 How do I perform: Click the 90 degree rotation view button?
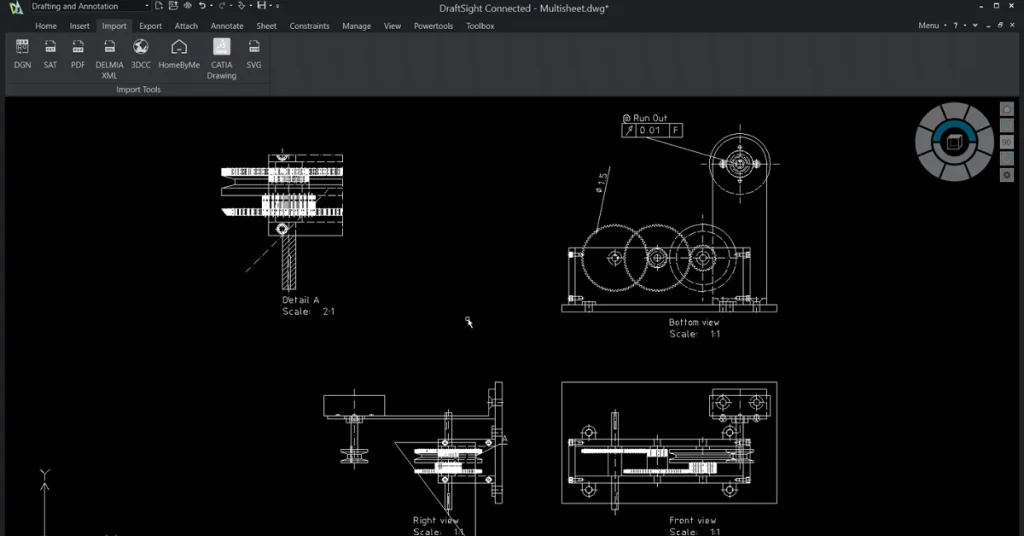(1007, 142)
